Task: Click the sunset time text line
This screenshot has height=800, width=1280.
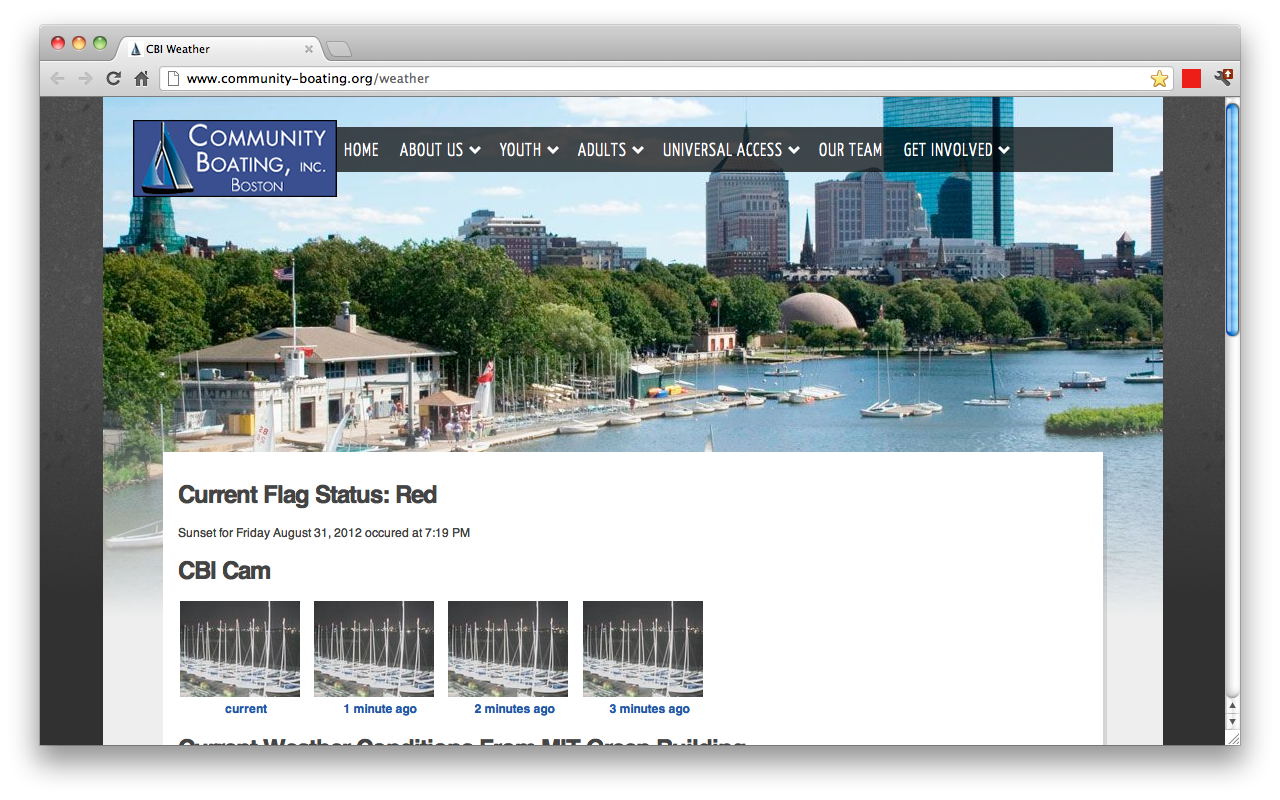Action: click(x=324, y=533)
